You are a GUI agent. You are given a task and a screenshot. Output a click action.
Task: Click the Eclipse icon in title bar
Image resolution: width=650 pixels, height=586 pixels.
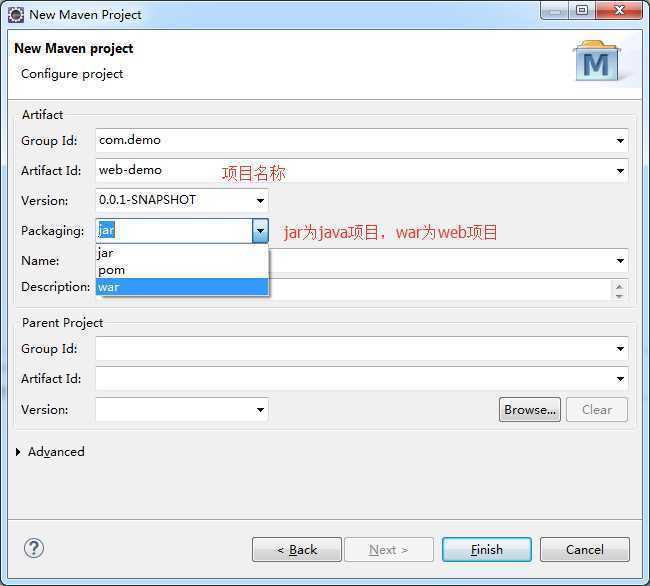click(16, 15)
